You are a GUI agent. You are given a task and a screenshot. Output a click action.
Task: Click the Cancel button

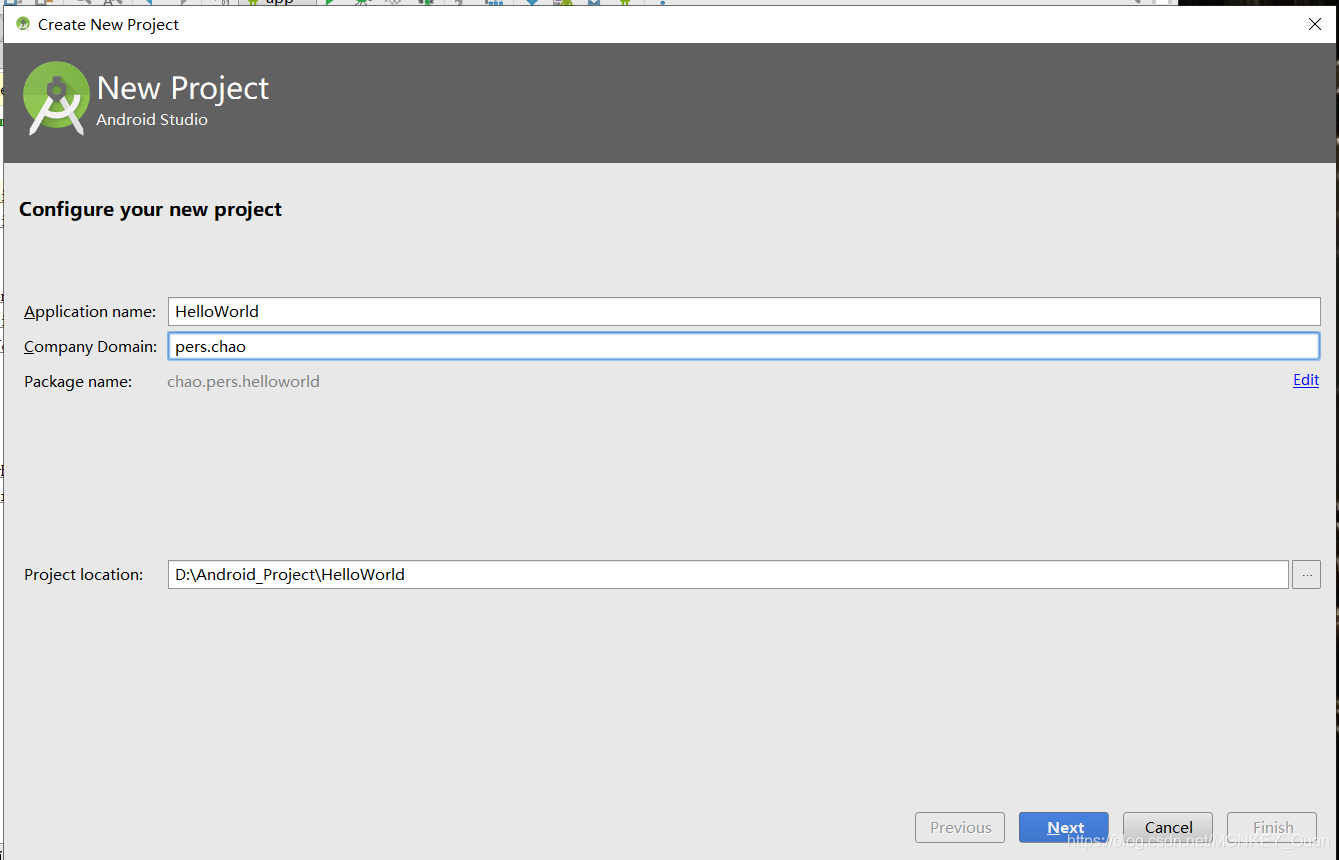pyautogui.click(x=1168, y=827)
